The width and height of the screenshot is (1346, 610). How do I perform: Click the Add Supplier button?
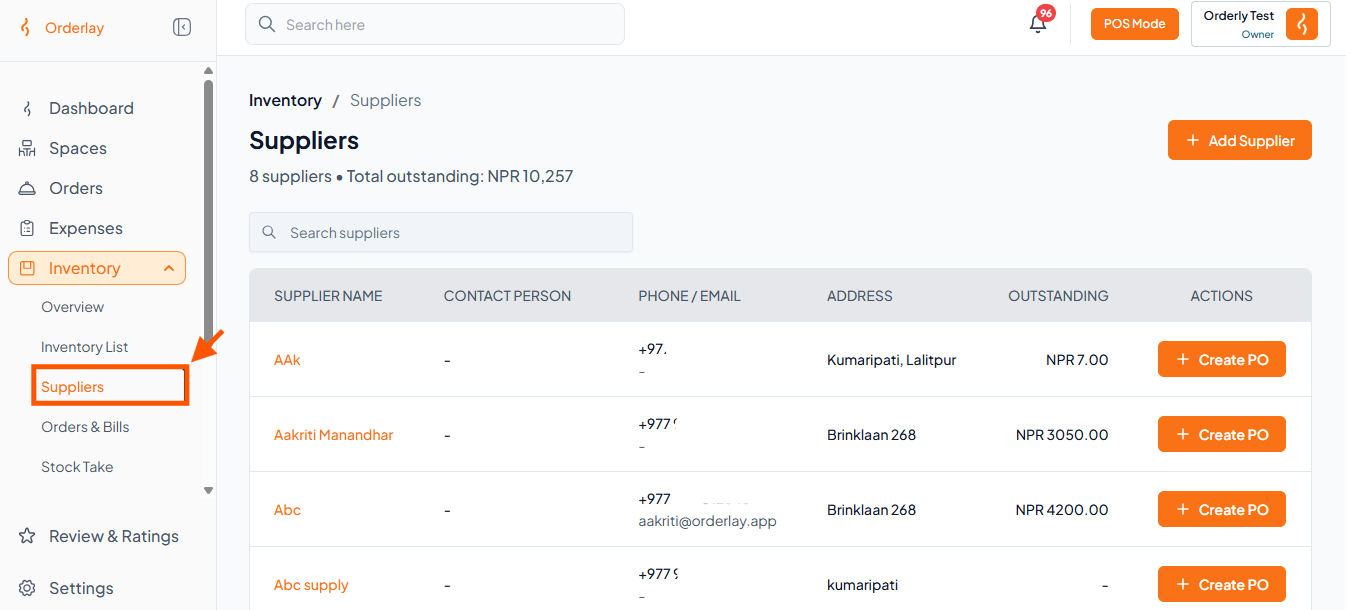click(x=1239, y=140)
